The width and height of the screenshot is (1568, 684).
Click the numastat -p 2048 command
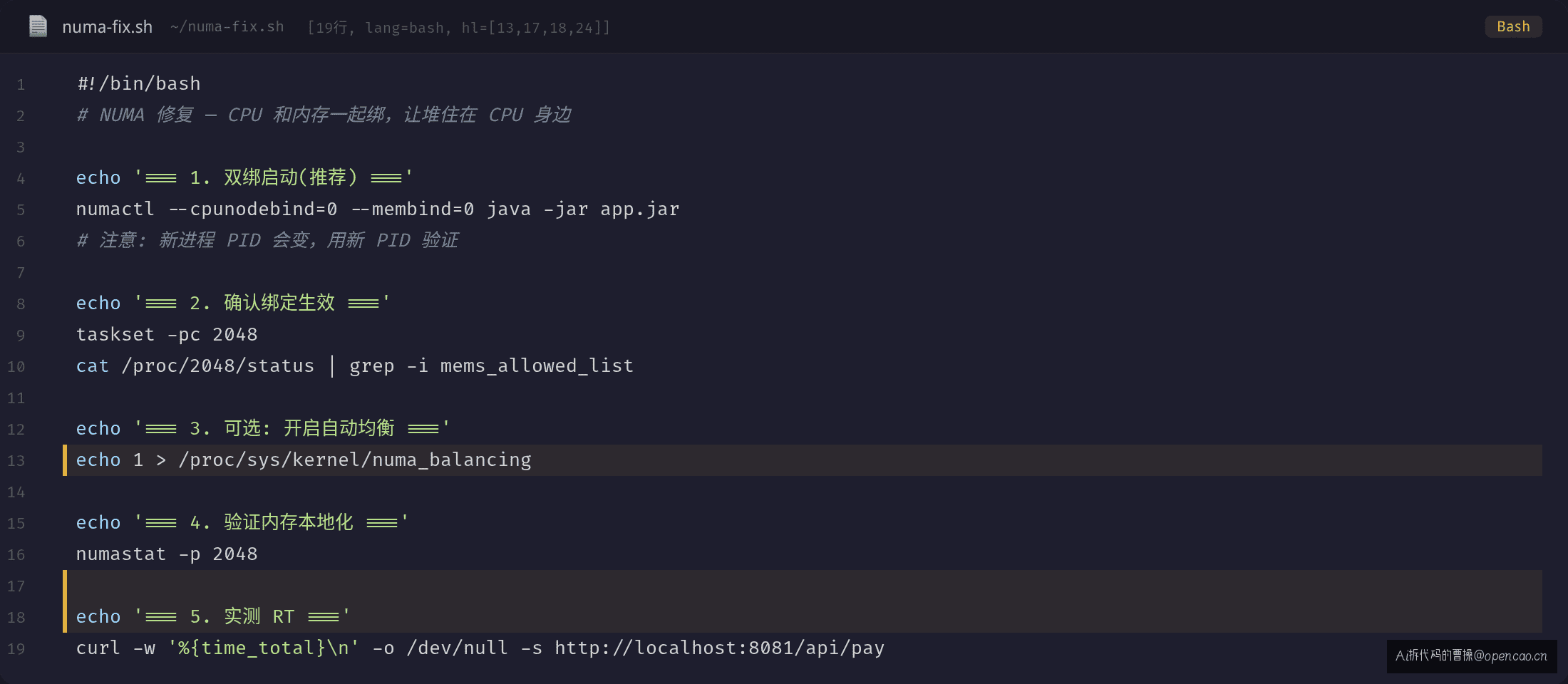(x=167, y=554)
